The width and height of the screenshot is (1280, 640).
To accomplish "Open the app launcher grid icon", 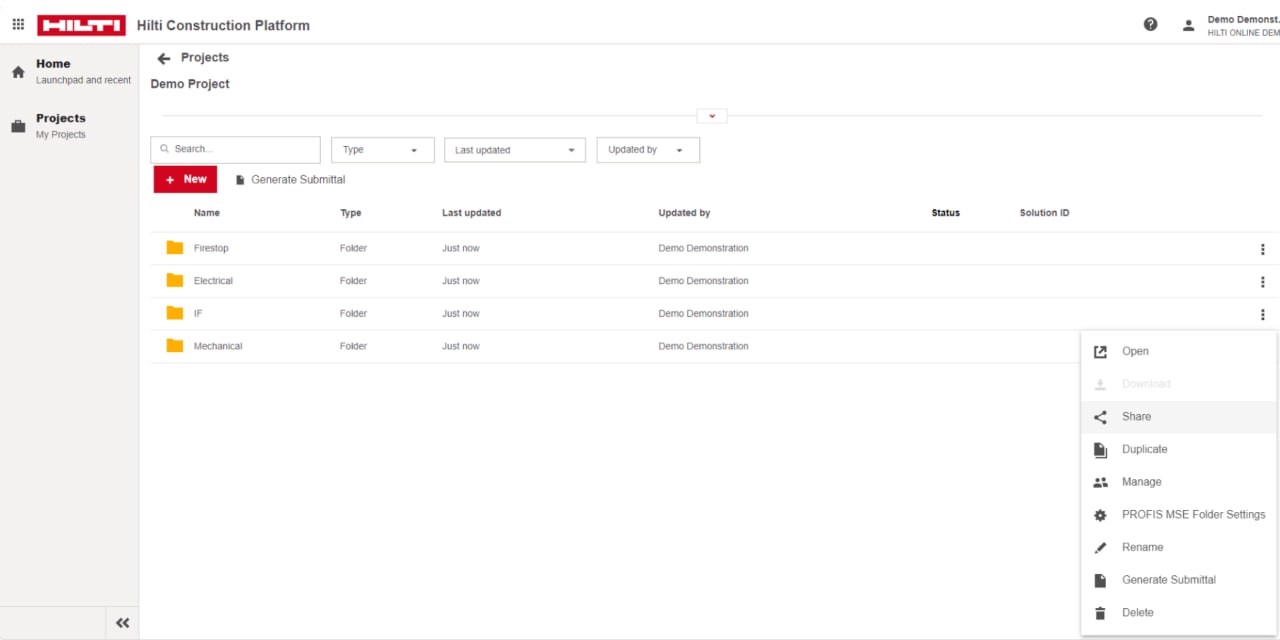I will (x=17, y=23).
